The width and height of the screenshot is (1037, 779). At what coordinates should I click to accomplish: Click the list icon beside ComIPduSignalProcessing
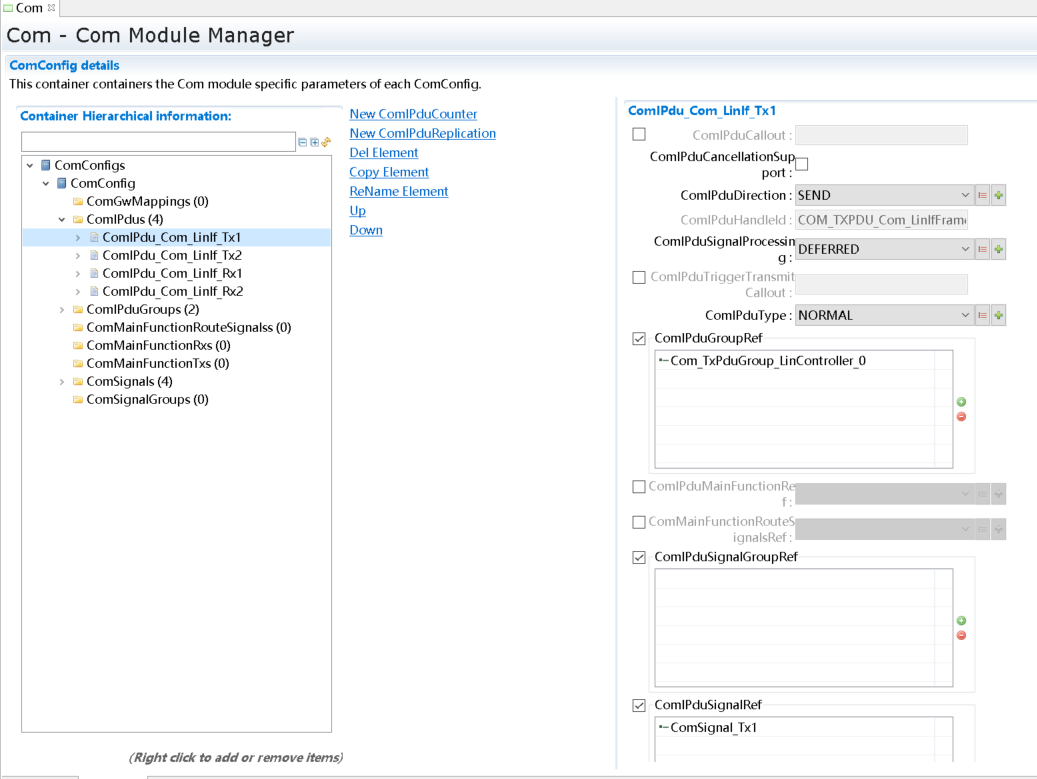[982, 250]
